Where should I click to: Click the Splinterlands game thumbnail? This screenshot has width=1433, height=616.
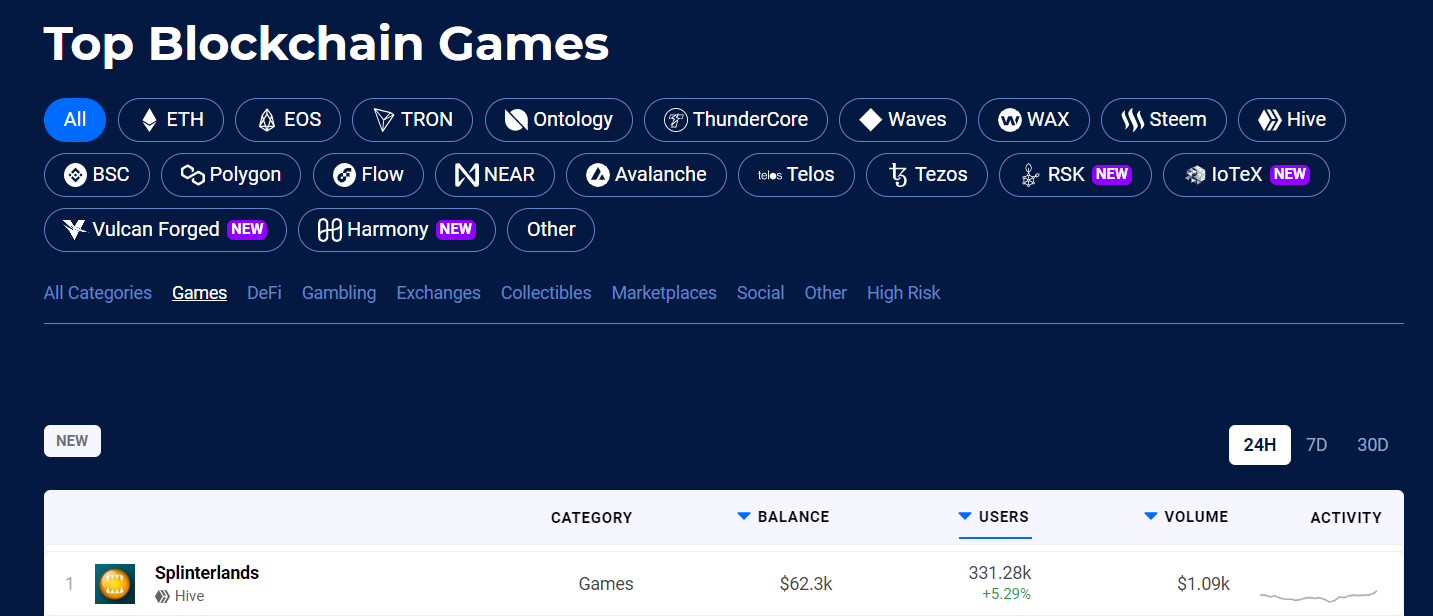click(115, 584)
